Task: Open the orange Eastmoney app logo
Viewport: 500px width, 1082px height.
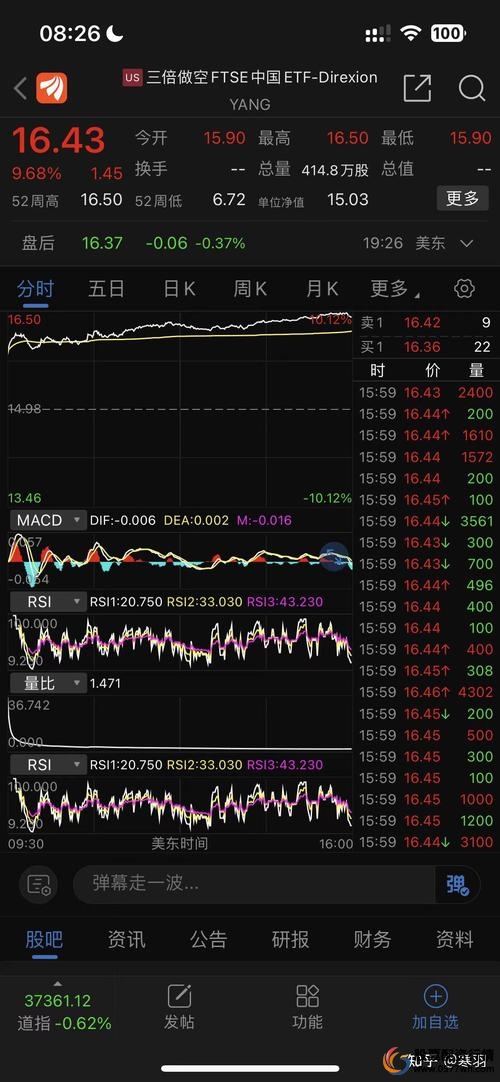Action: pos(52,88)
